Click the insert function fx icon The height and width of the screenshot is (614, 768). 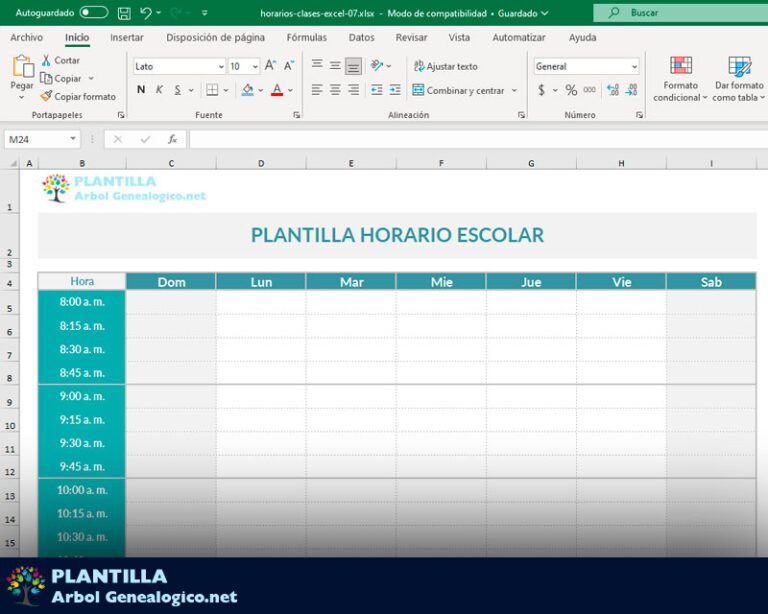(172, 140)
